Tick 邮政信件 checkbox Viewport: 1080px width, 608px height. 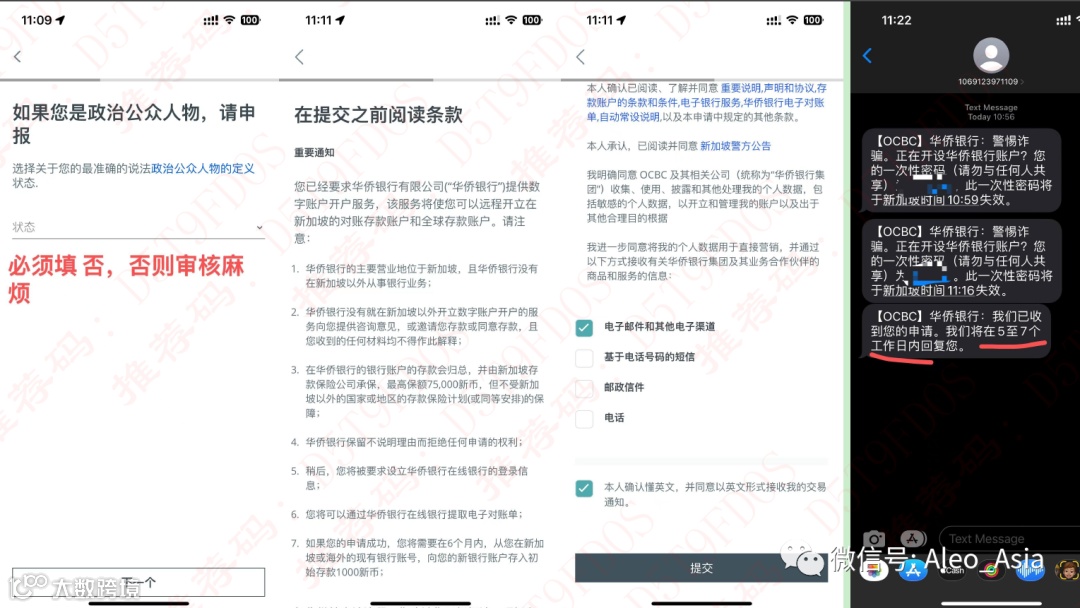584,388
